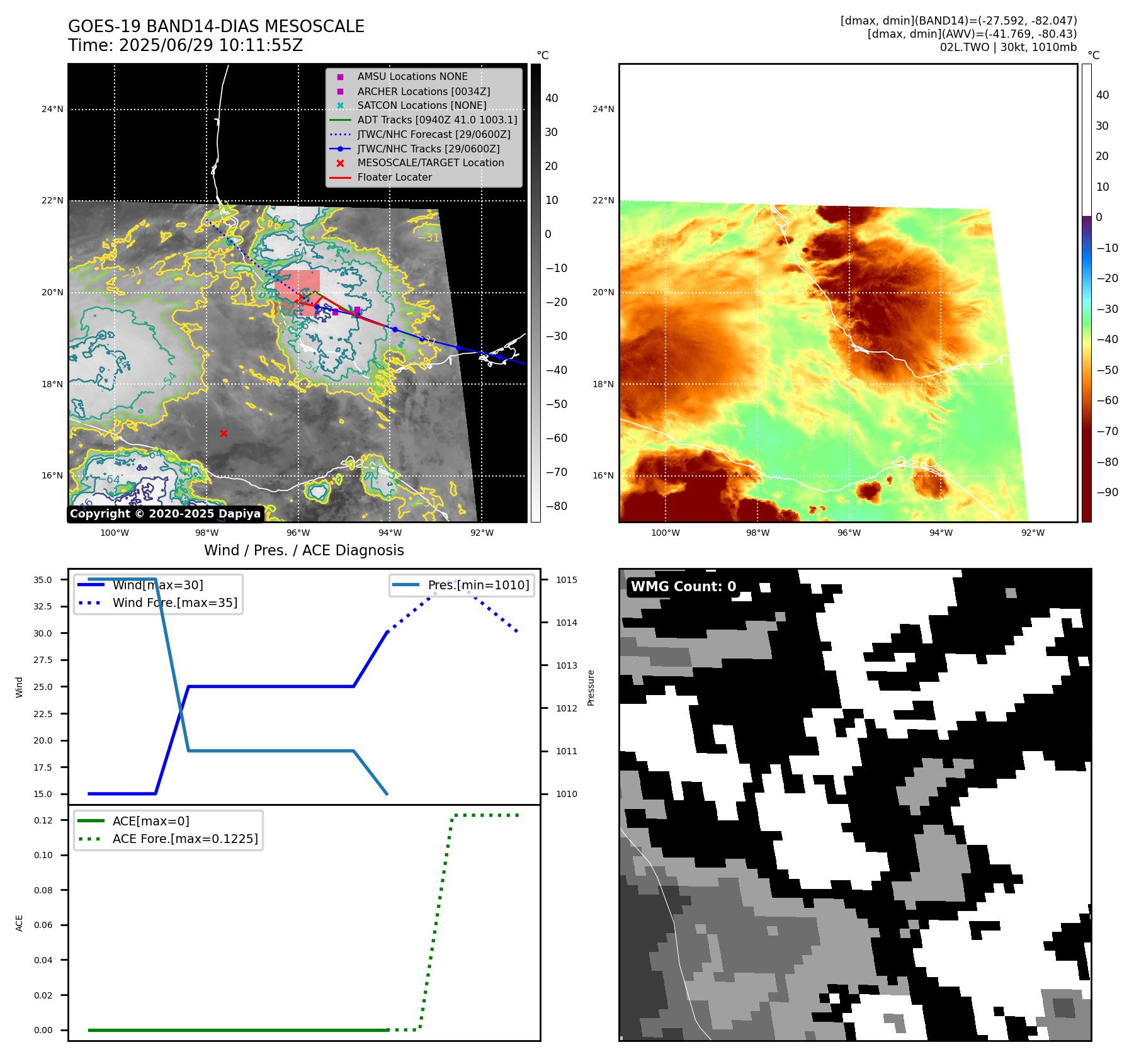Click the red X icon in the map legend
Image resolution: width=1134 pixels, height=1064 pixels.
(x=340, y=163)
